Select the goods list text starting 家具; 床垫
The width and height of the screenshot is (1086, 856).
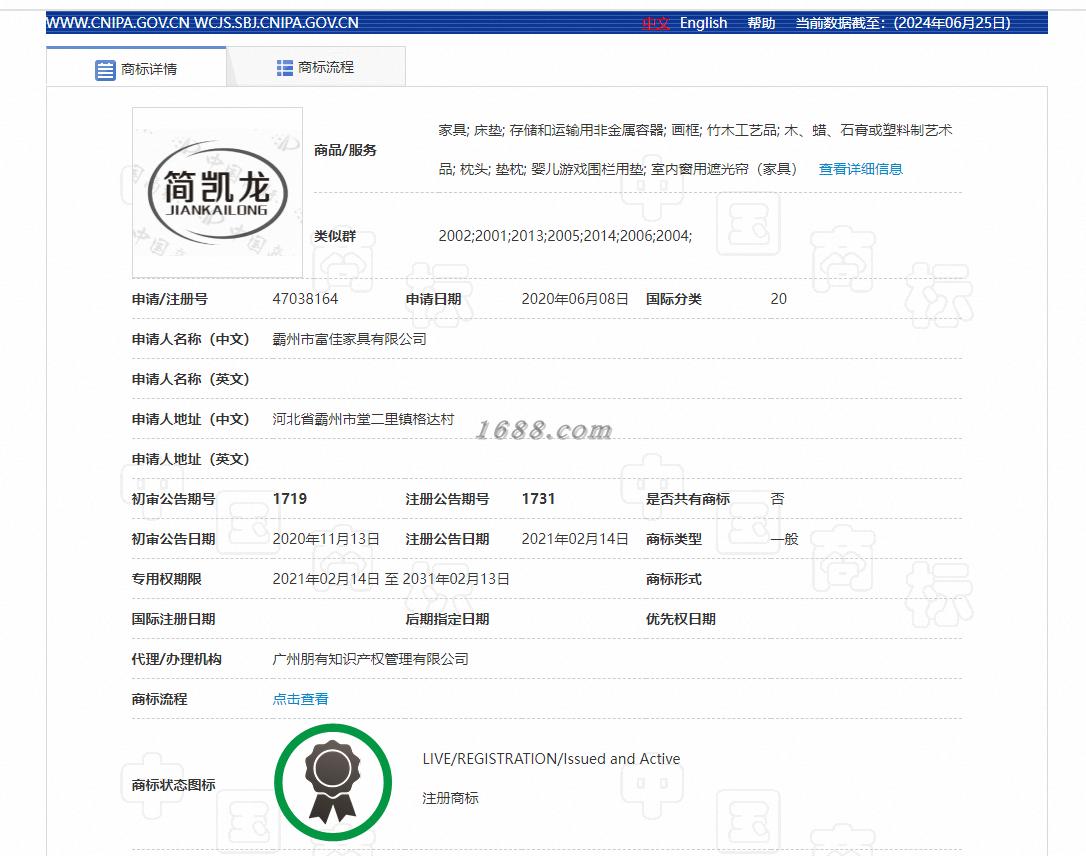click(695, 150)
